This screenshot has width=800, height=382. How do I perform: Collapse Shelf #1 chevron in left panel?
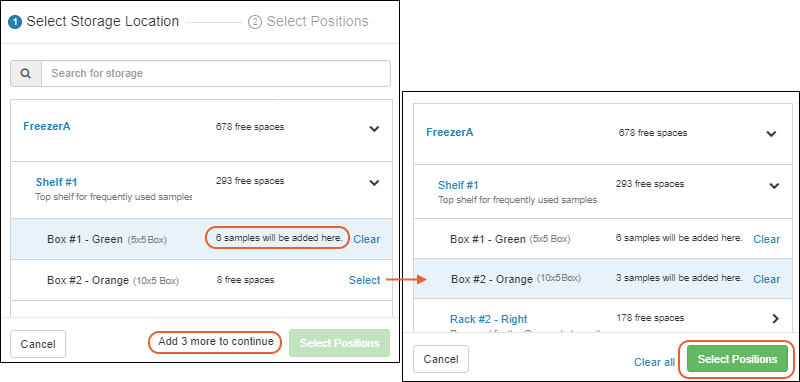[x=374, y=183]
